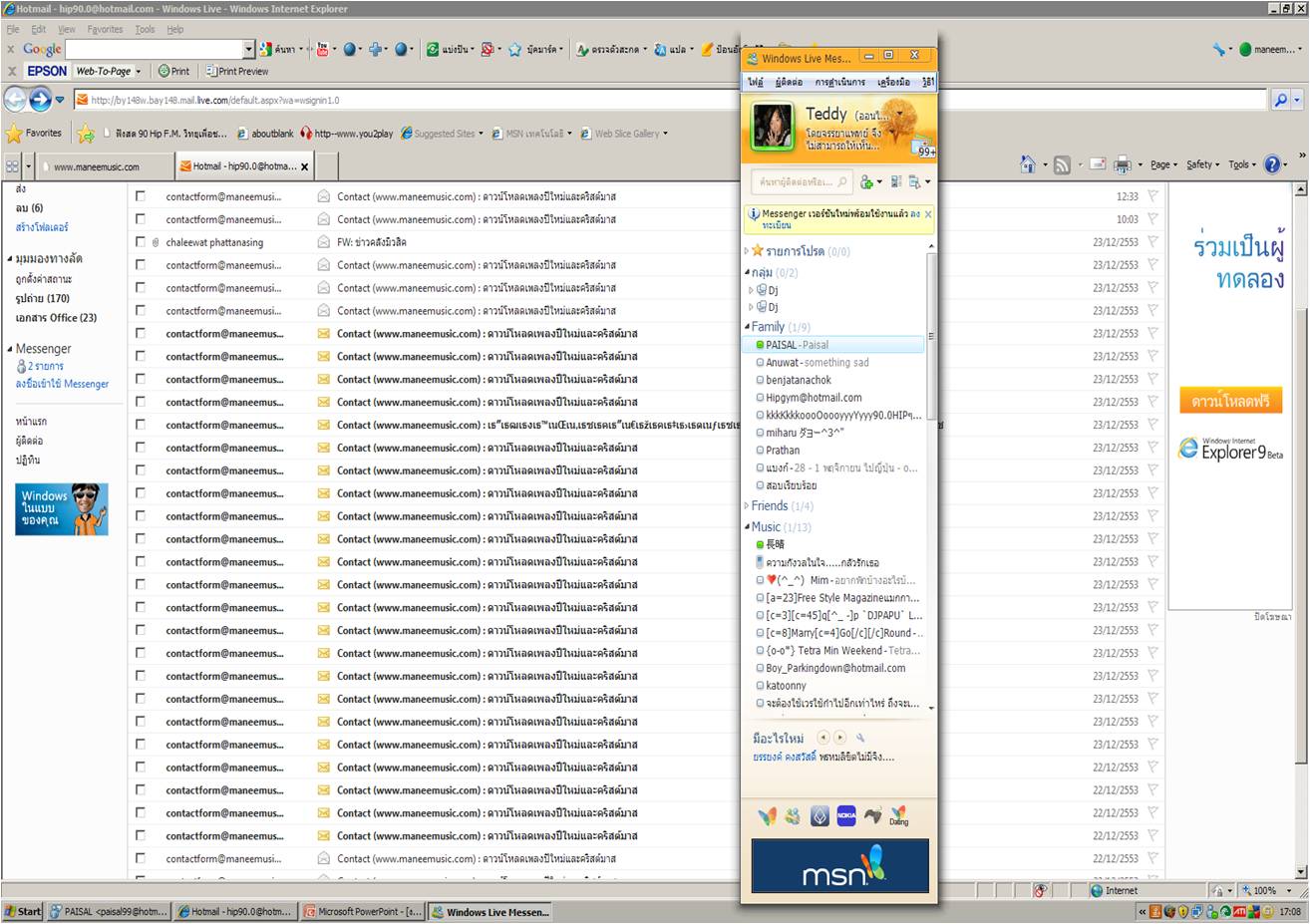Viewport: 1310px width, 924px height.
Task: Open chat with PAISAL contact
Action: point(834,345)
